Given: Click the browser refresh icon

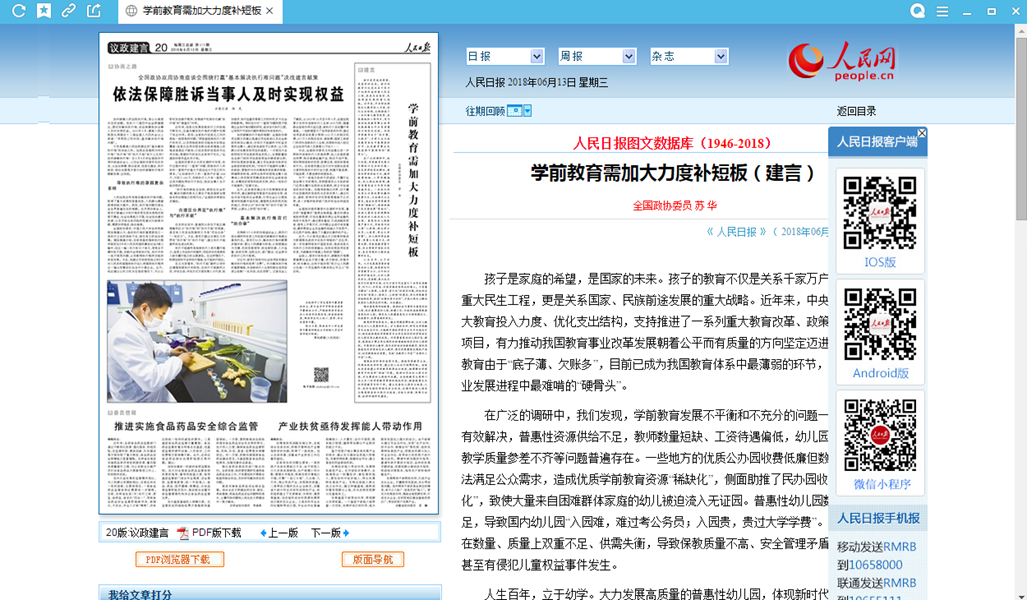Looking at the screenshot, I should pos(17,11).
